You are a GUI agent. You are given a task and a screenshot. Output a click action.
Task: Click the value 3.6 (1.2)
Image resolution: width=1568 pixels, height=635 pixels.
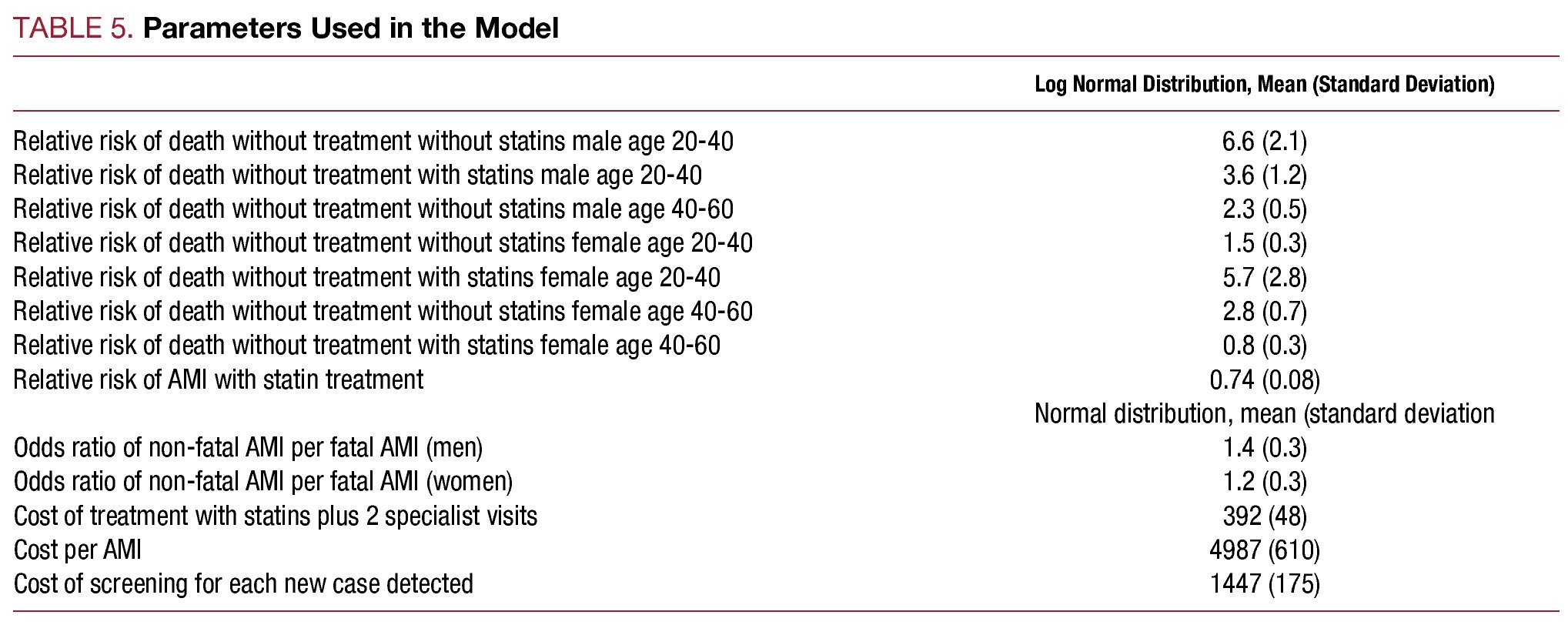(x=1264, y=175)
